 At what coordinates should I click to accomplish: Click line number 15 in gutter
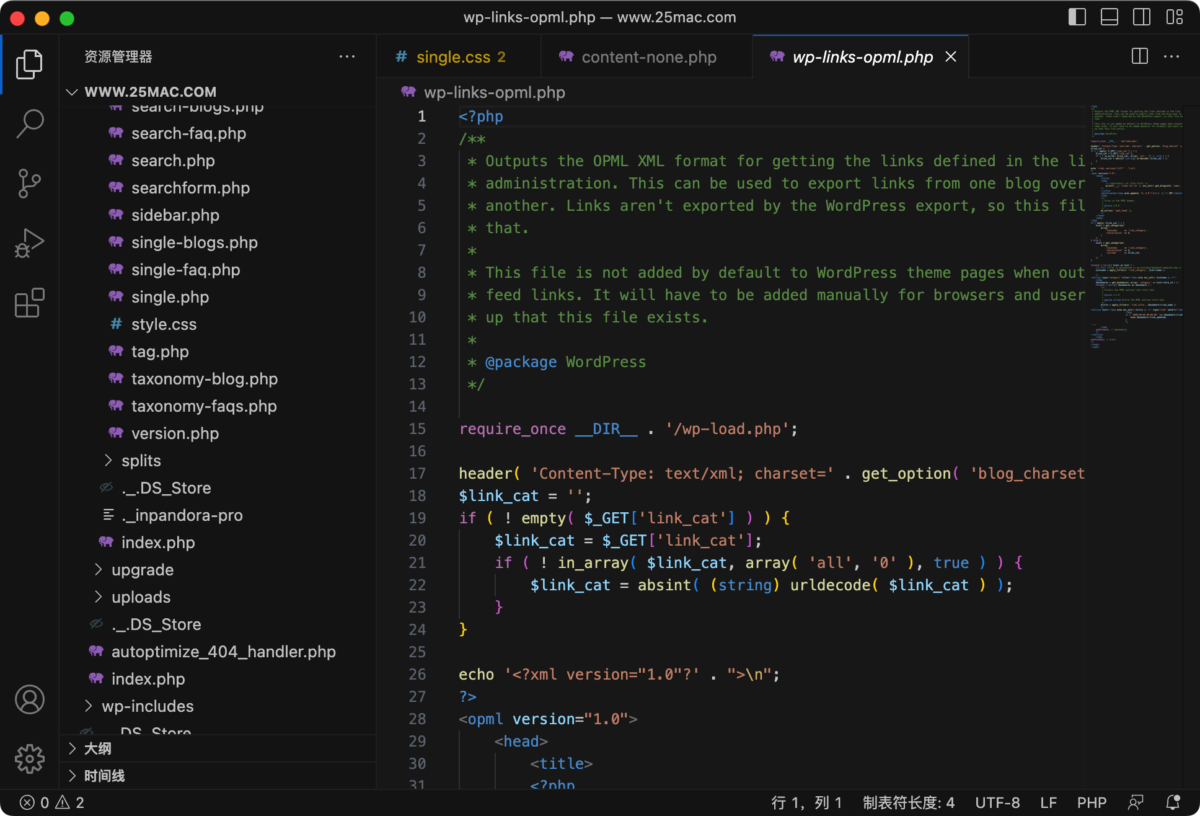[x=417, y=429]
